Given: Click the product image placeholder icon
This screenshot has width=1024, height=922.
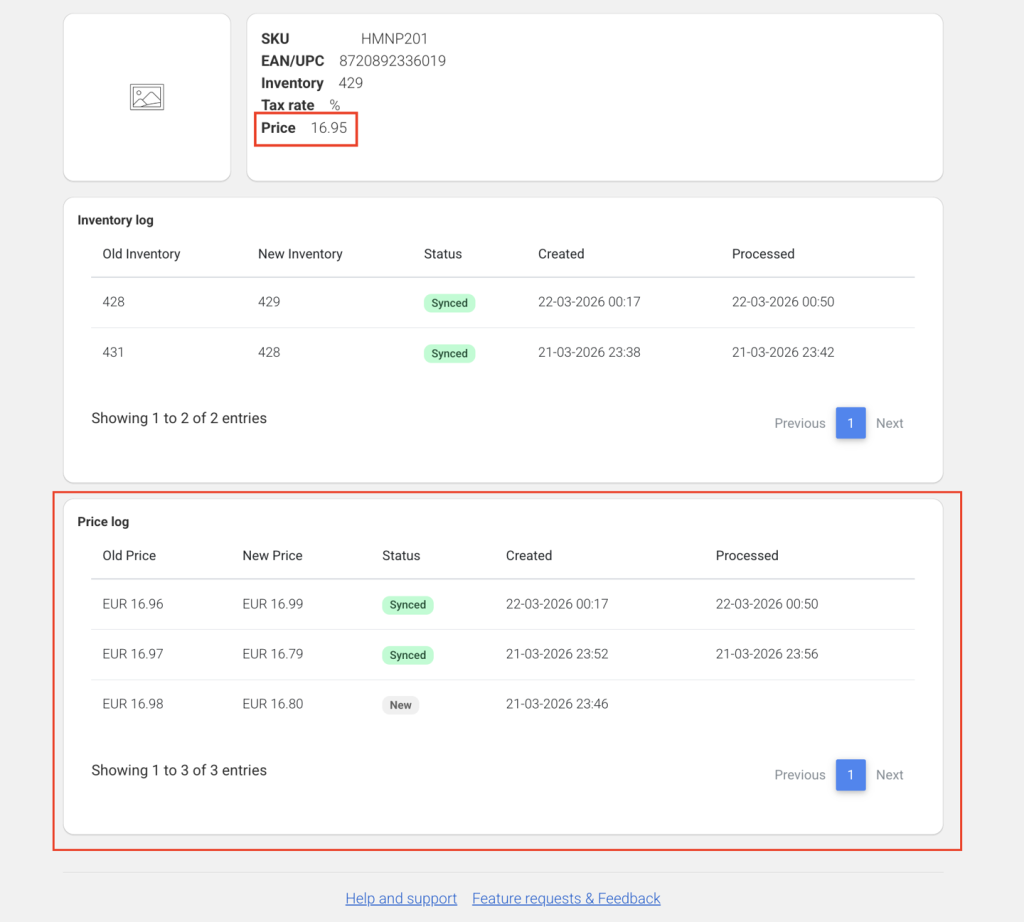Looking at the screenshot, I should pos(147,97).
